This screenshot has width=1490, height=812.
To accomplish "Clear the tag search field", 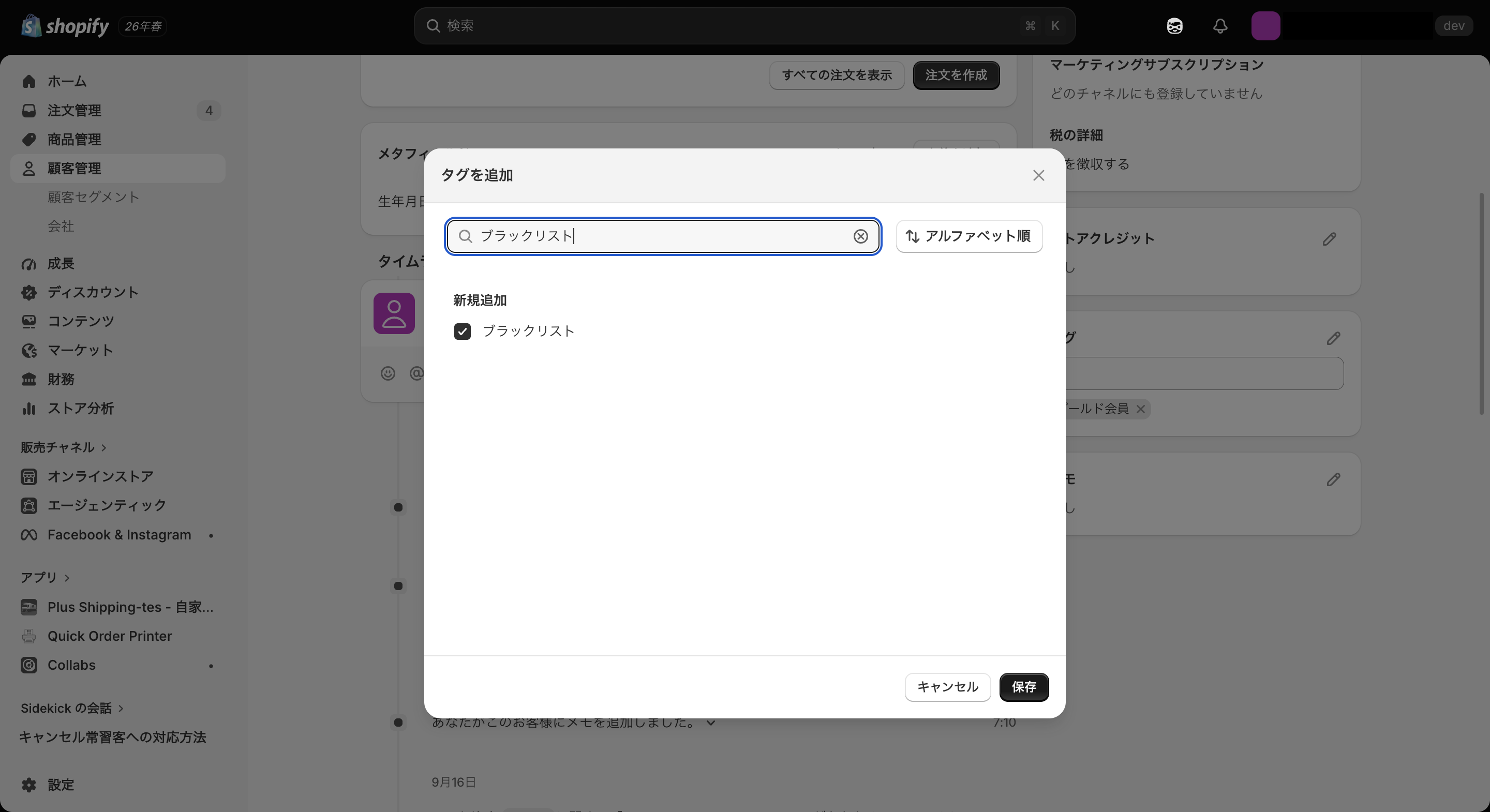I will tap(860, 236).
